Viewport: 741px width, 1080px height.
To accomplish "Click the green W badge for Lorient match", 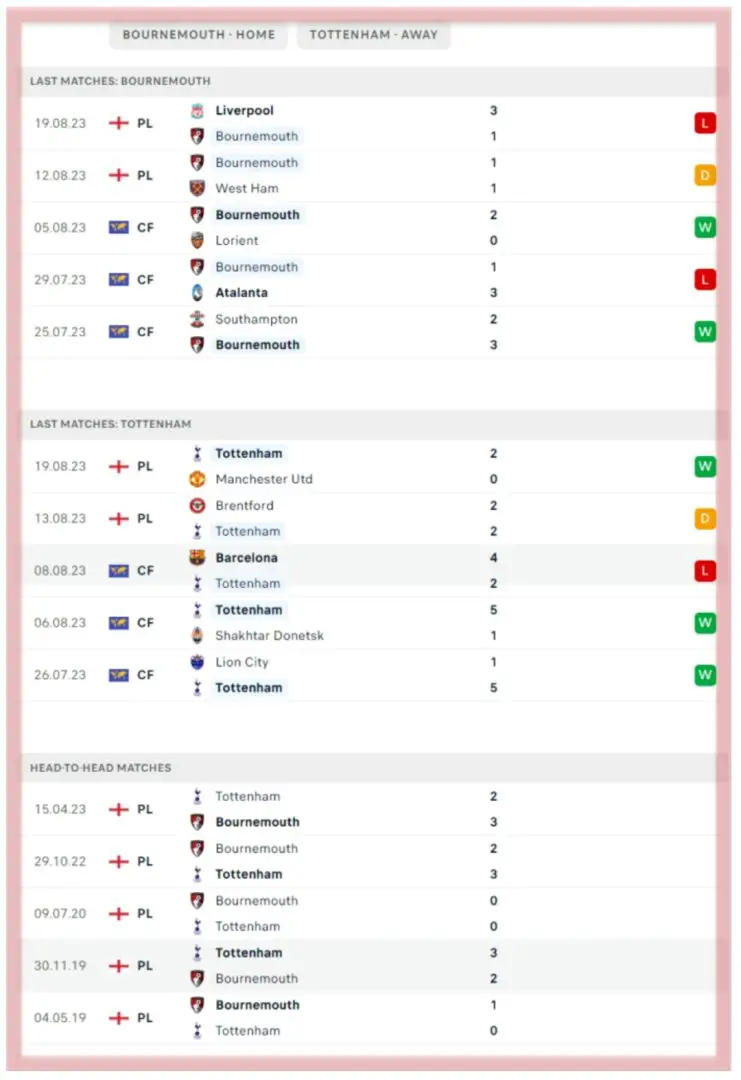I will (x=705, y=228).
